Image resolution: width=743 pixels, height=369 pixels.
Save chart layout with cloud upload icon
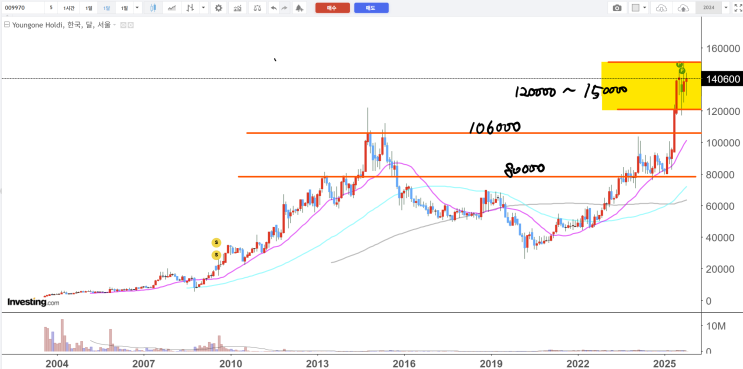(x=683, y=8)
